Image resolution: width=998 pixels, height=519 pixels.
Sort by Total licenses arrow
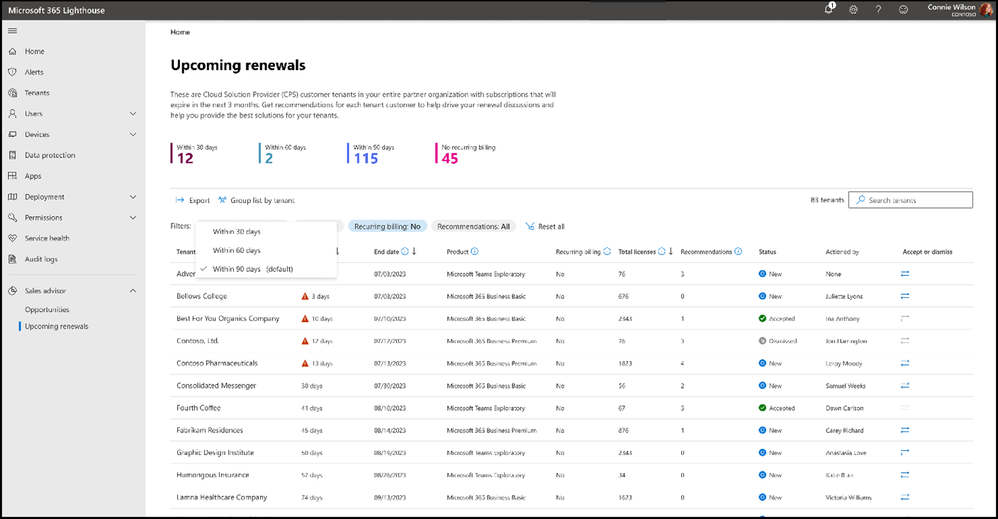tap(671, 252)
